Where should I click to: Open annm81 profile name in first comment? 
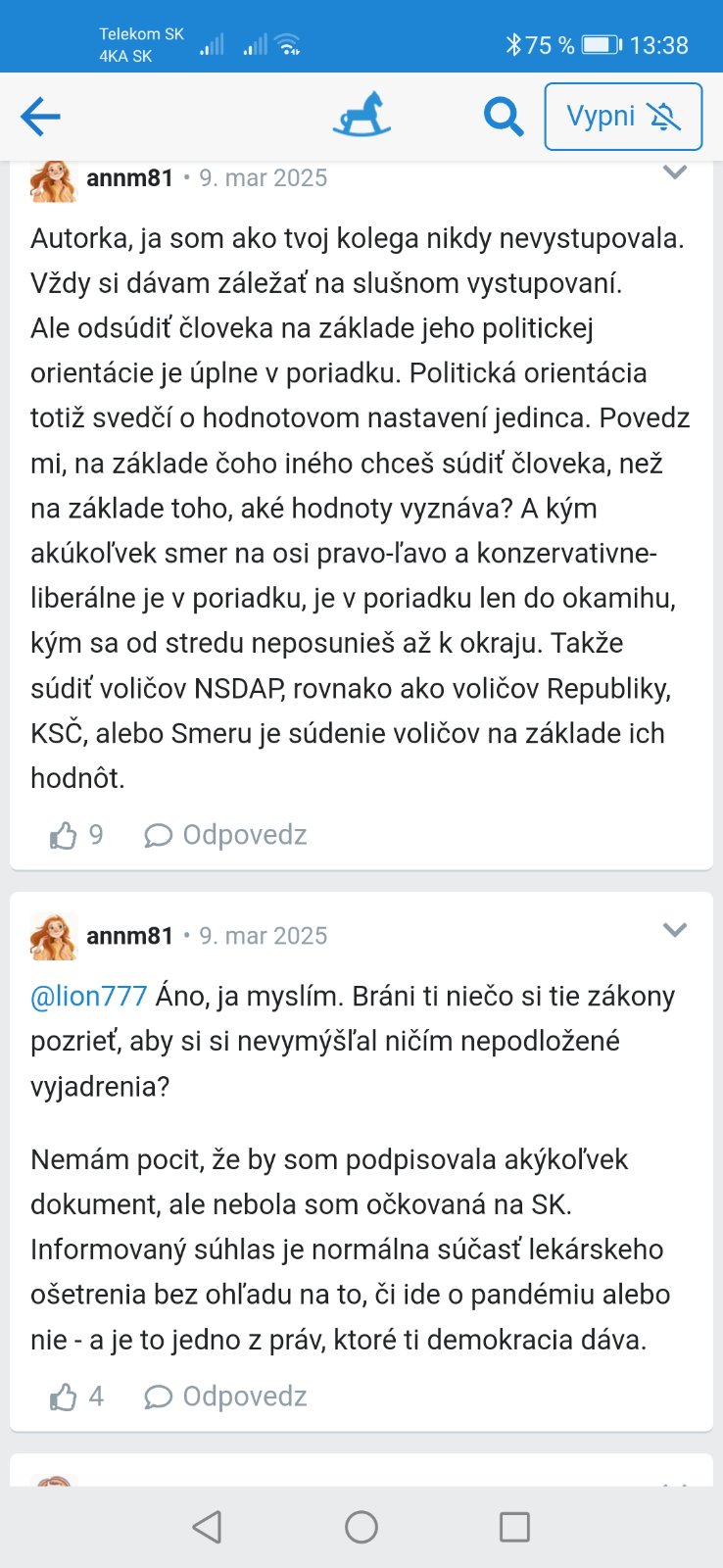pos(129,178)
